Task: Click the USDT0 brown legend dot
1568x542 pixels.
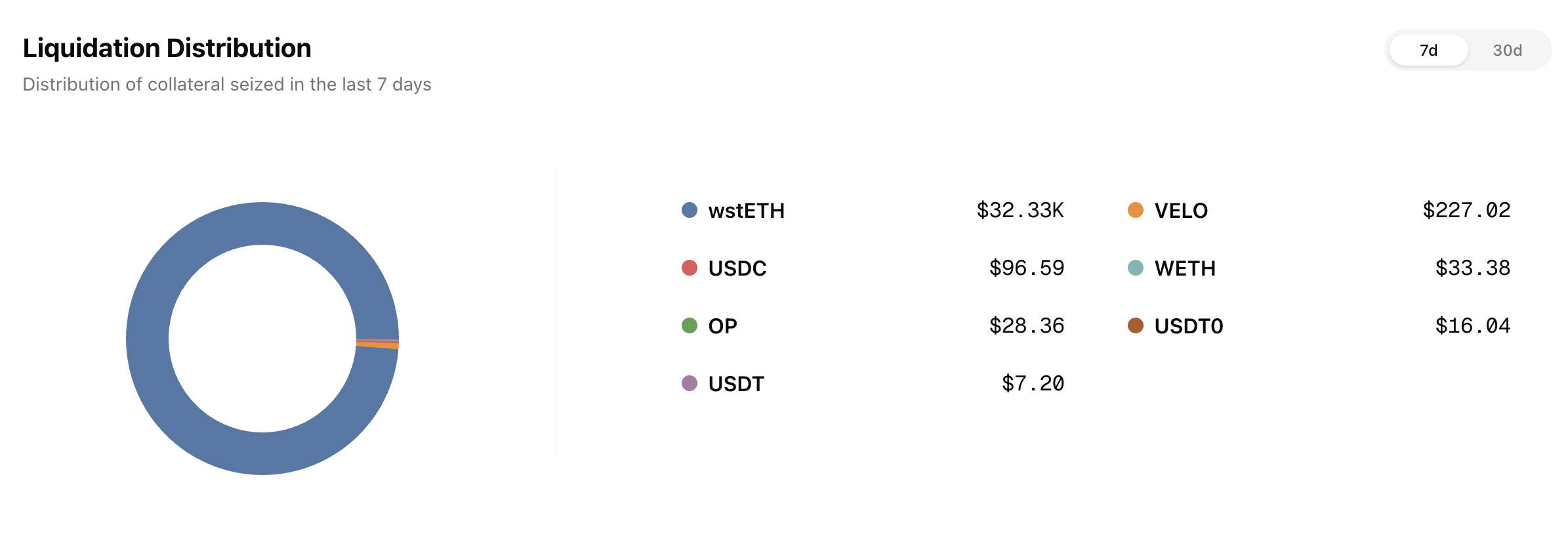Action: coord(1135,325)
